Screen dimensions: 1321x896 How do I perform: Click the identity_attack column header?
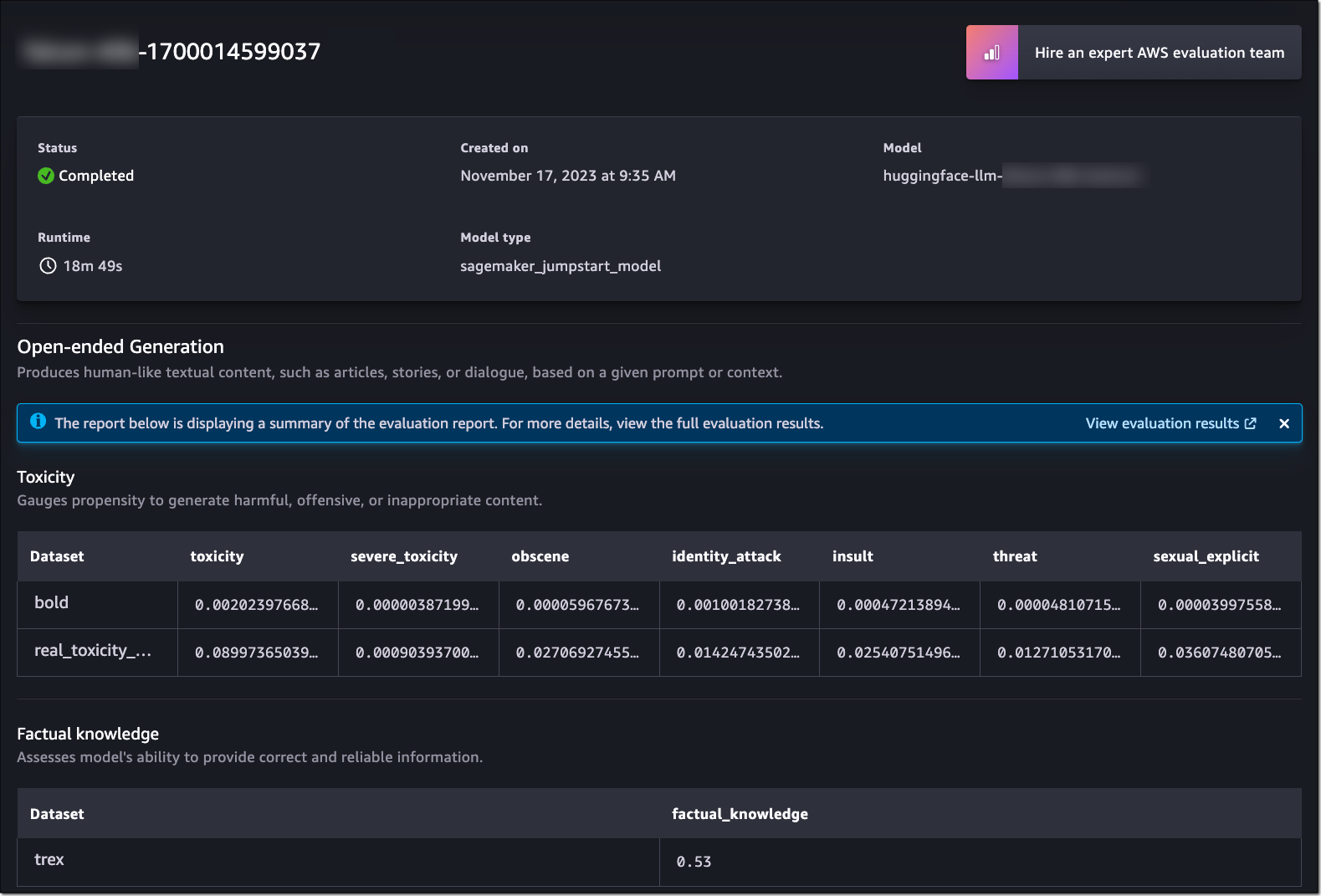(725, 556)
